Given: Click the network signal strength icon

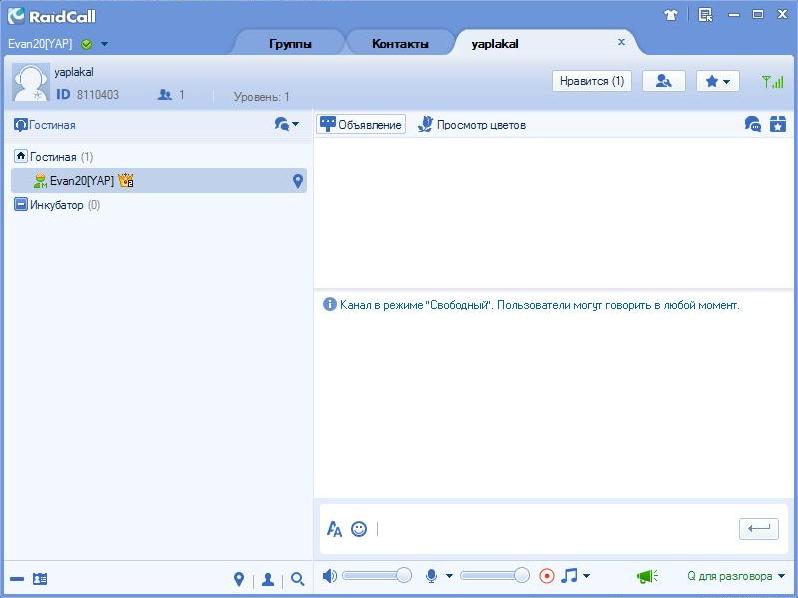Looking at the screenshot, I should [x=773, y=81].
